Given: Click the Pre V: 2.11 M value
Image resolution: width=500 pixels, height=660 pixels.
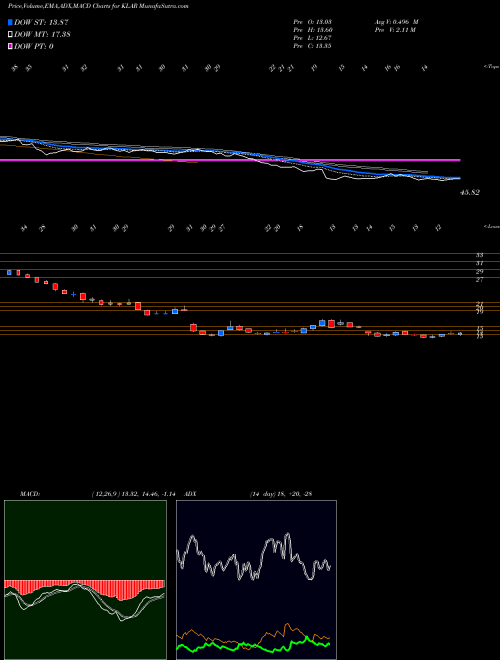Looking at the screenshot, I should point(395,30).
